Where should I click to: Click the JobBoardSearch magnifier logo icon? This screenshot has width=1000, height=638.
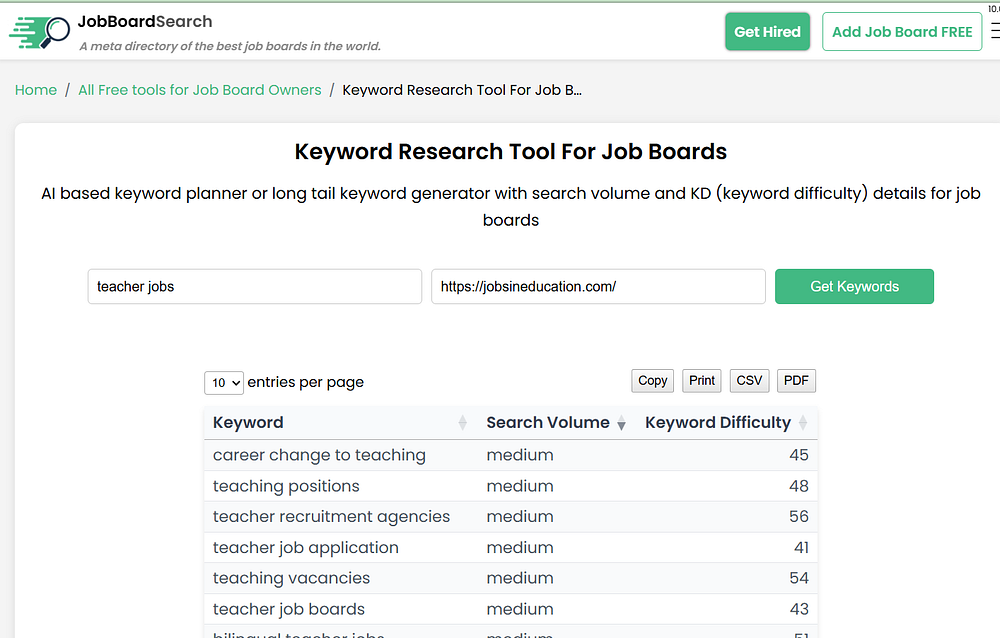click(x=39, y=32)
